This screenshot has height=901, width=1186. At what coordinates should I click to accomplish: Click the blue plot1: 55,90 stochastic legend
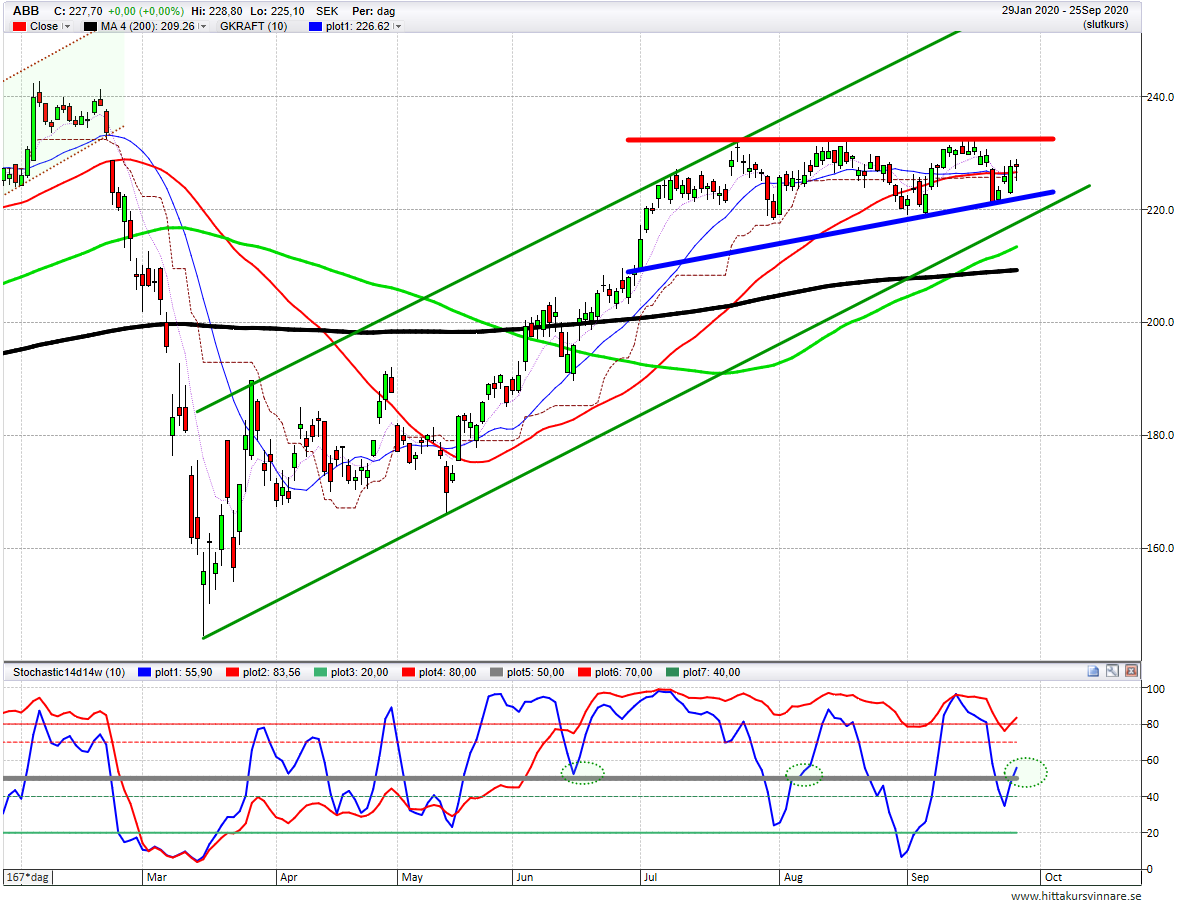[175, 672]
